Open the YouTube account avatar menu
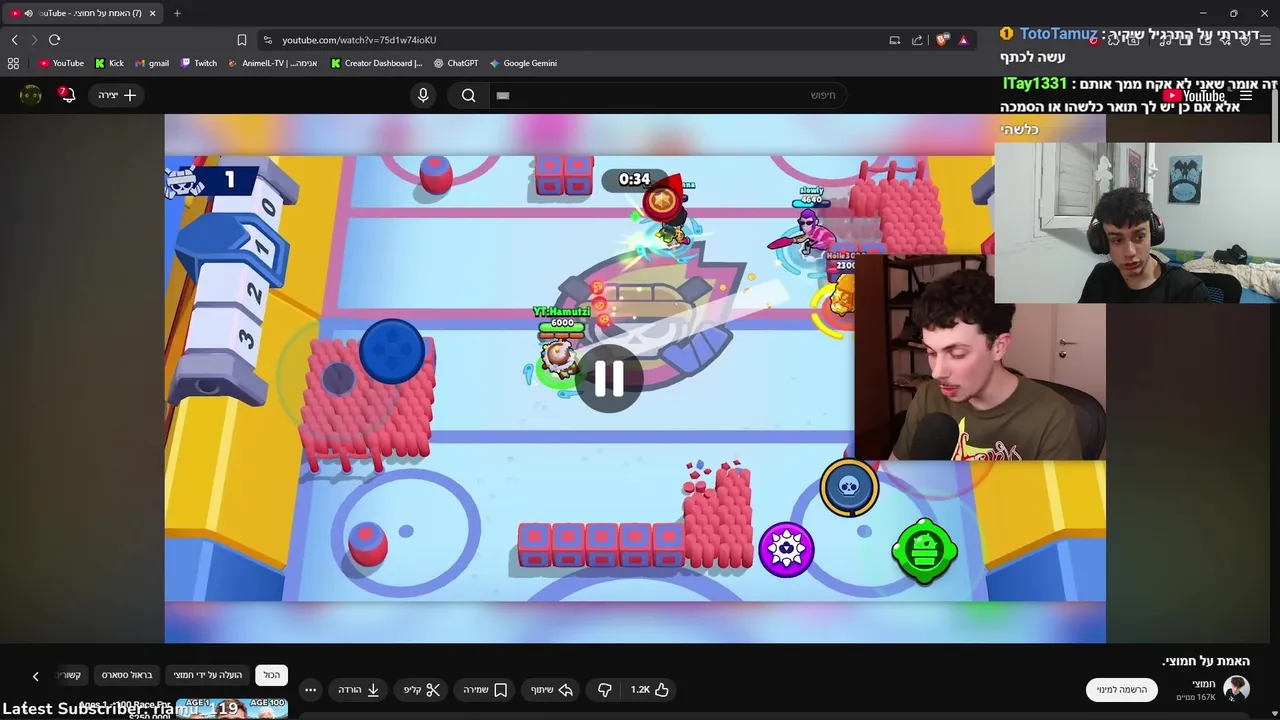Viewport: 1280px width, 720px height. tap(31, 95)
